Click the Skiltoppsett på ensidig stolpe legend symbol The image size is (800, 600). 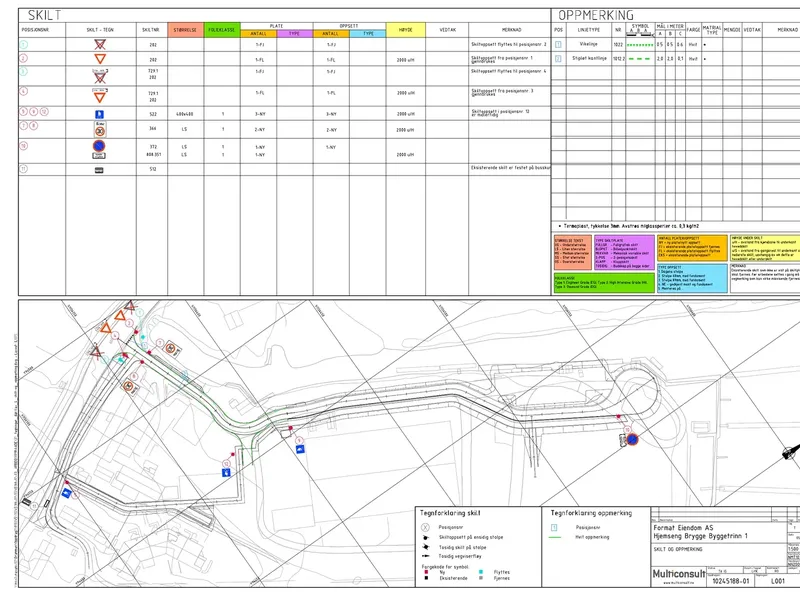point(425,537)
